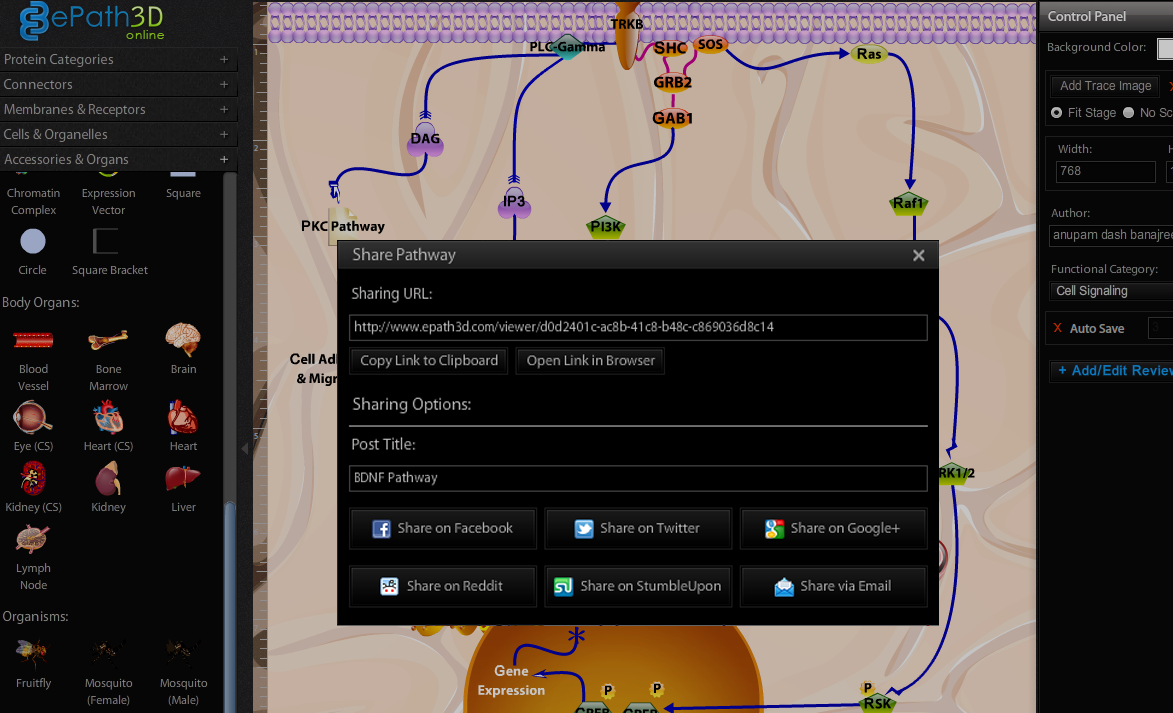Select the SOS protein node
The width and height of the screenshot is (1173, 713).
[x=710, y=44]
